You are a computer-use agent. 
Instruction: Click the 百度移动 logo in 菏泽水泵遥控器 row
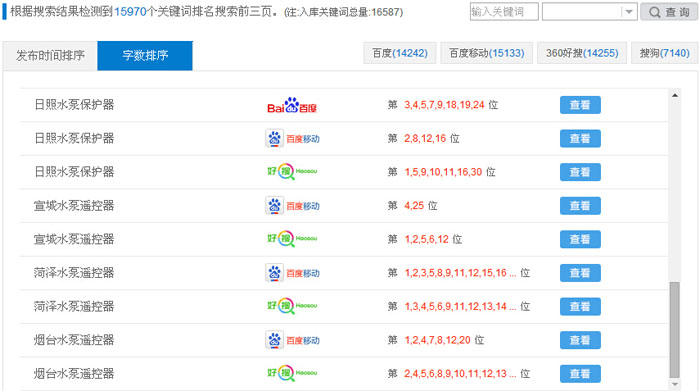point(292,273)
